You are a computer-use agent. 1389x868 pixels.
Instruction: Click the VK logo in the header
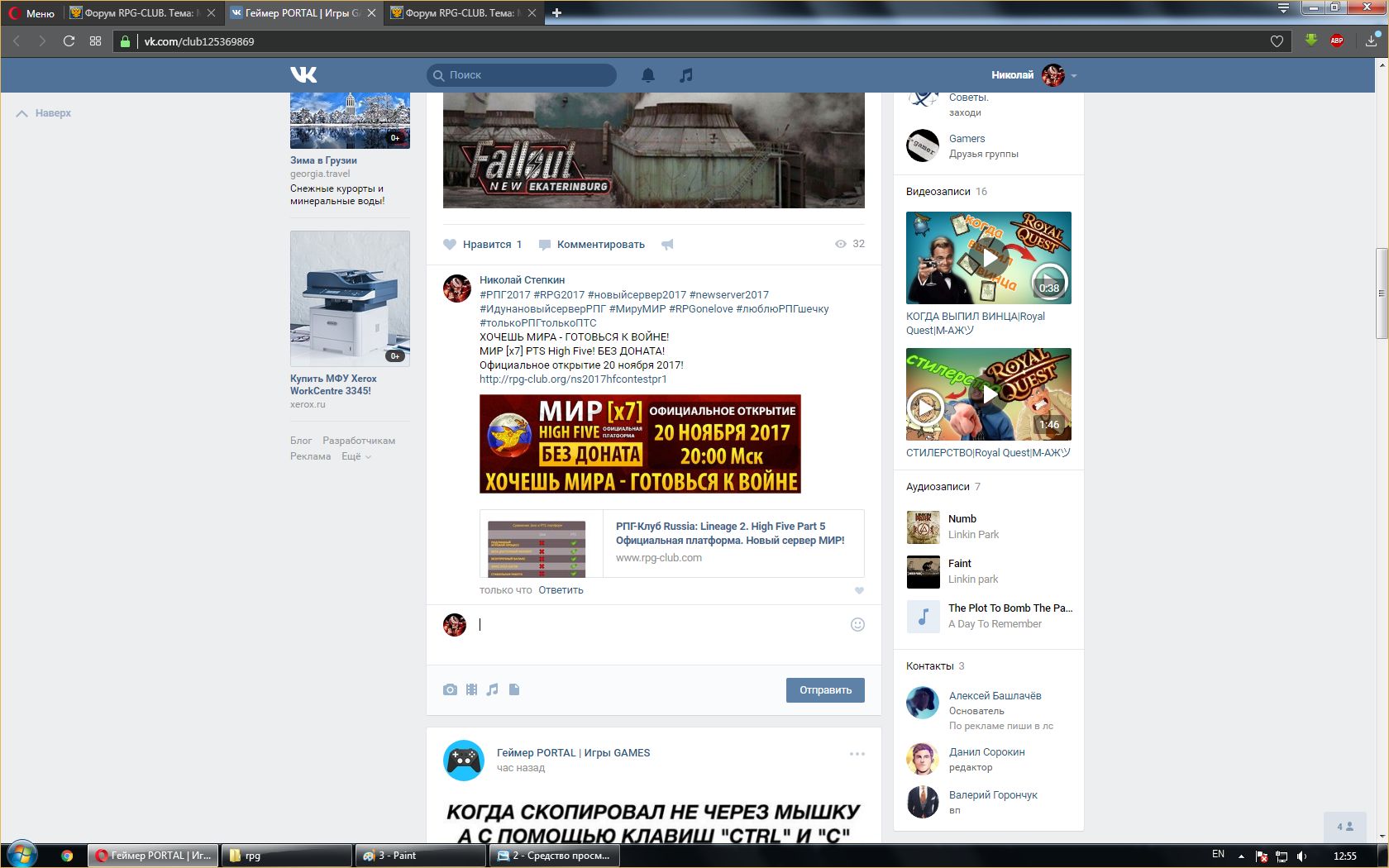(303, 74)
